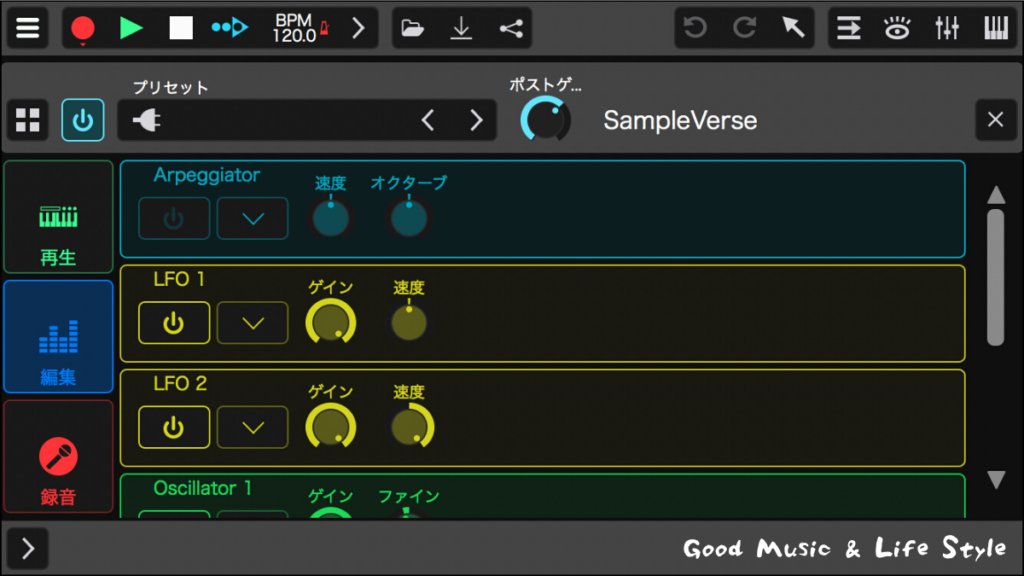Expand the transport bar with the arrow

point(358,28)
